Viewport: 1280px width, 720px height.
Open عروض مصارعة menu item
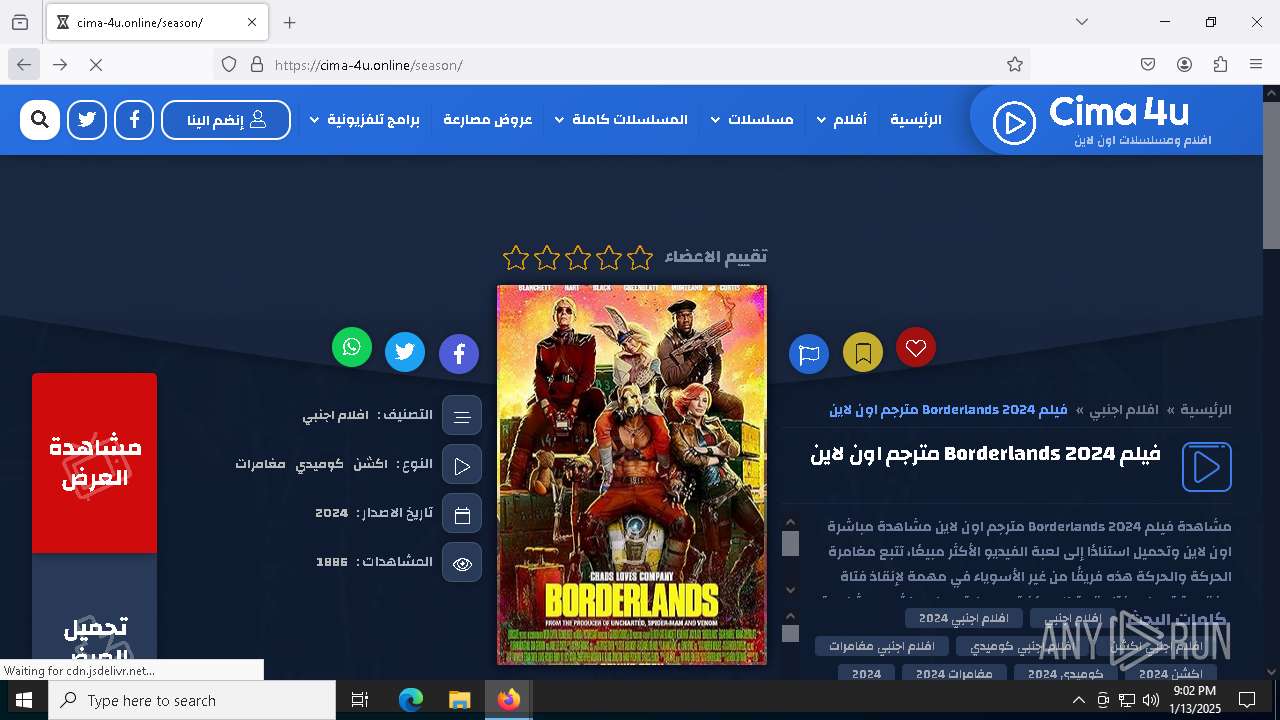coord(488,120)
